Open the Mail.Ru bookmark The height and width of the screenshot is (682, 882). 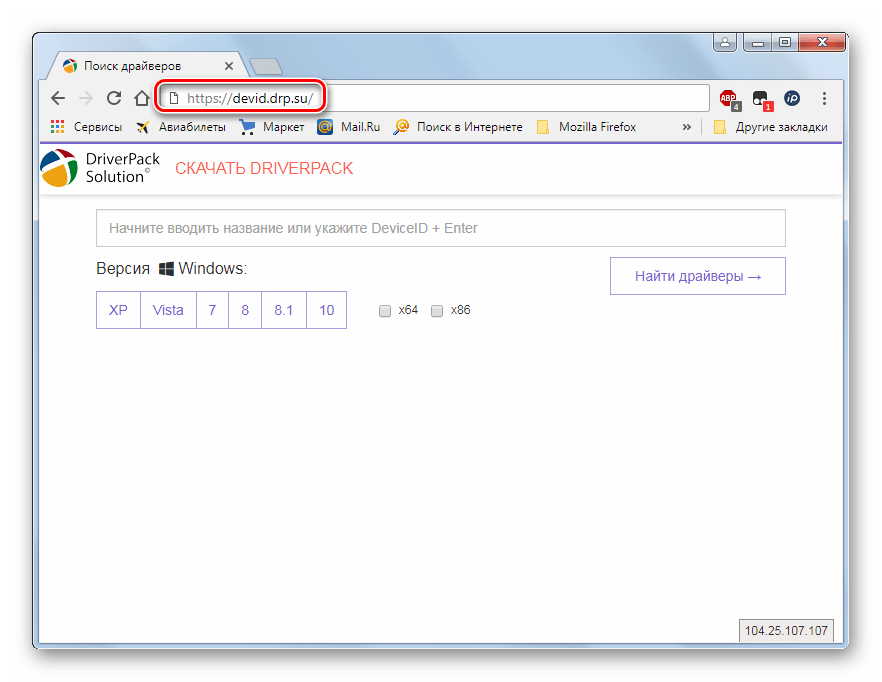click(349, 127)
